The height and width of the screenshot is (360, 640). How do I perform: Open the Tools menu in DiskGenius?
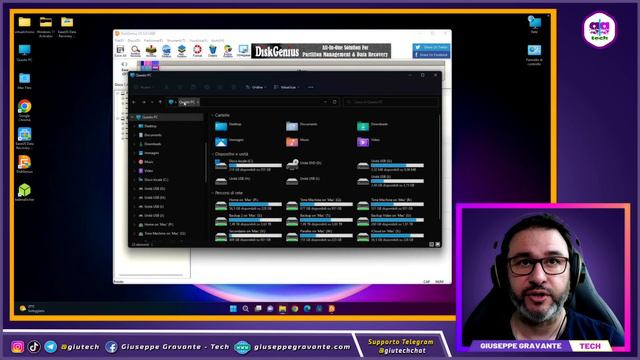tap(176, 40)
